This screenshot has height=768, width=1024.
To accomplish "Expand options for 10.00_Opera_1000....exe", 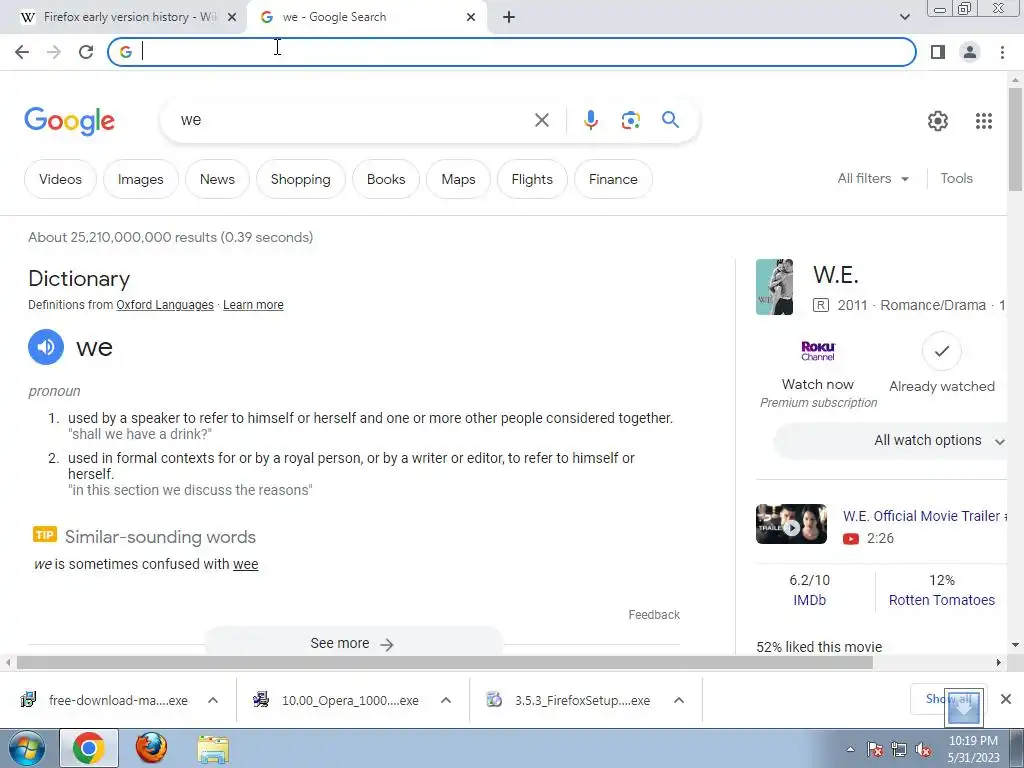I will [446, 700].
